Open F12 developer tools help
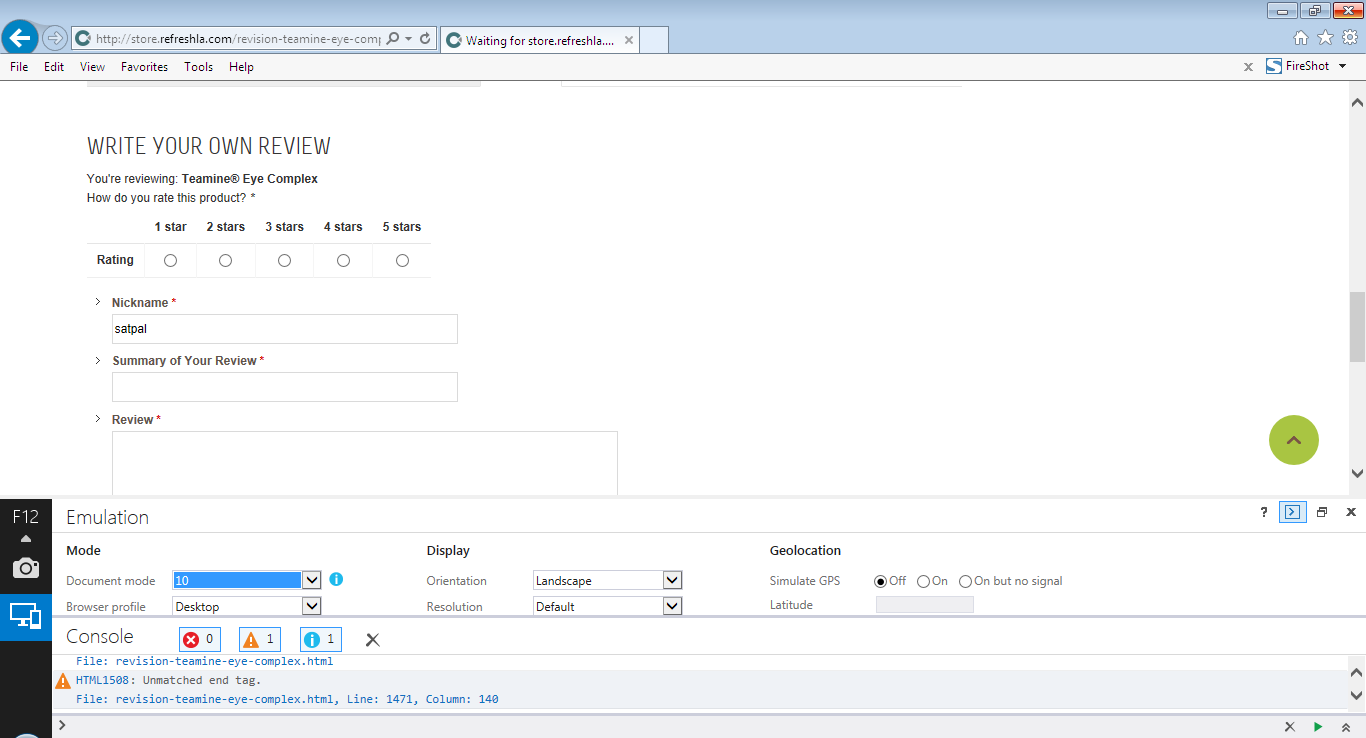 tap(1264, 512)
